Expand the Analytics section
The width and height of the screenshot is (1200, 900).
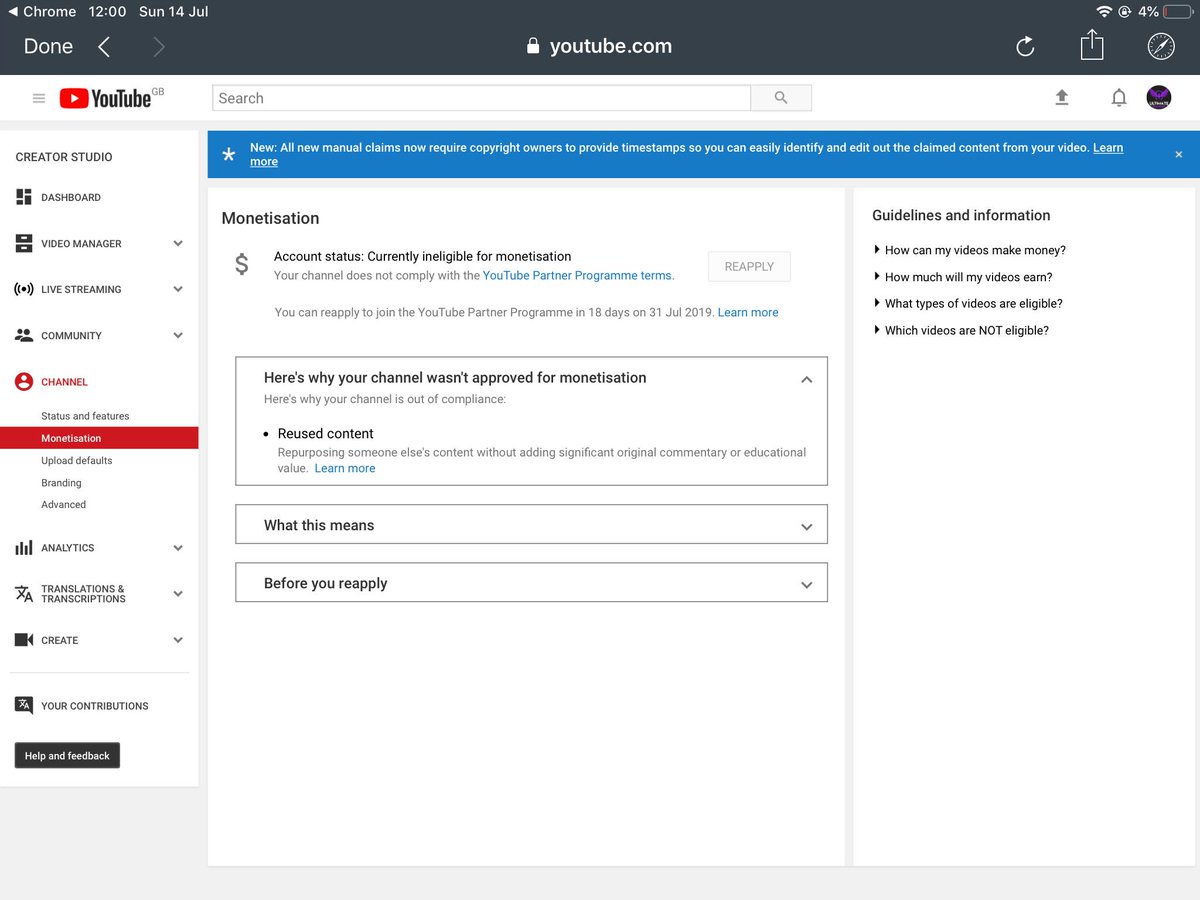tap(178, 548)
